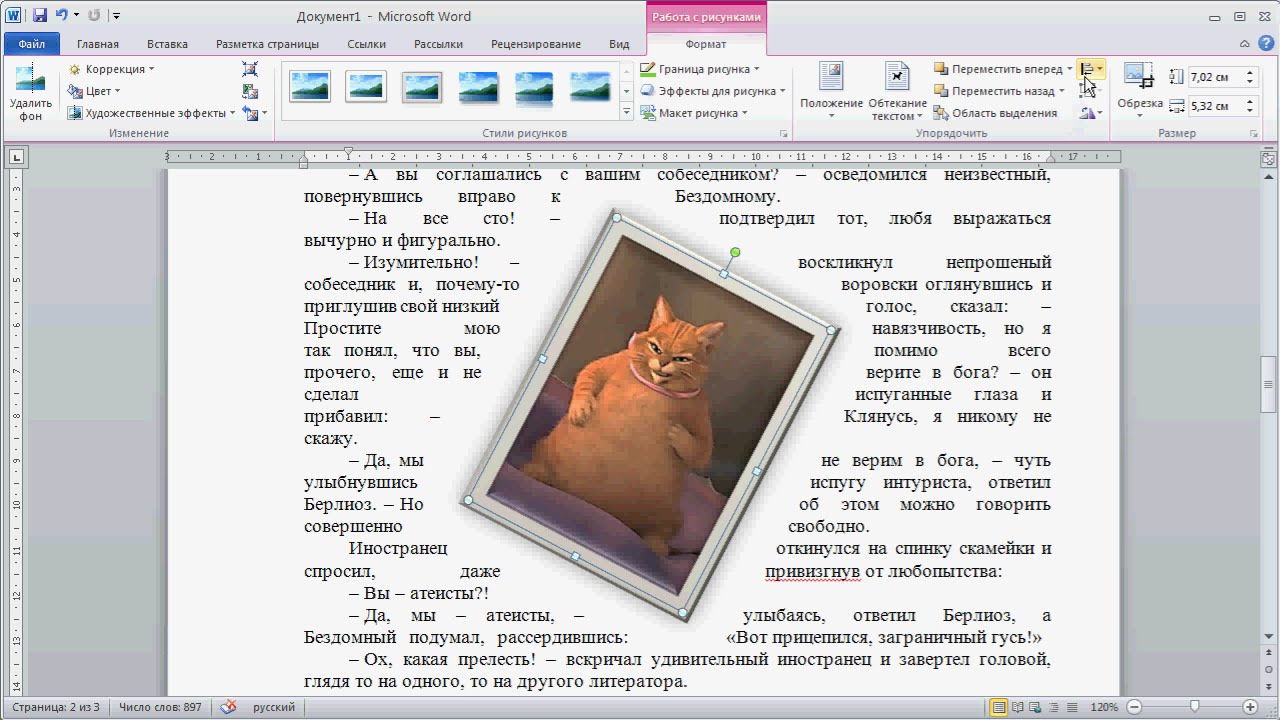Viewport: 1280px width, 720px height.
Task: Click the zoom in plus button
Action: [1250, 707]
